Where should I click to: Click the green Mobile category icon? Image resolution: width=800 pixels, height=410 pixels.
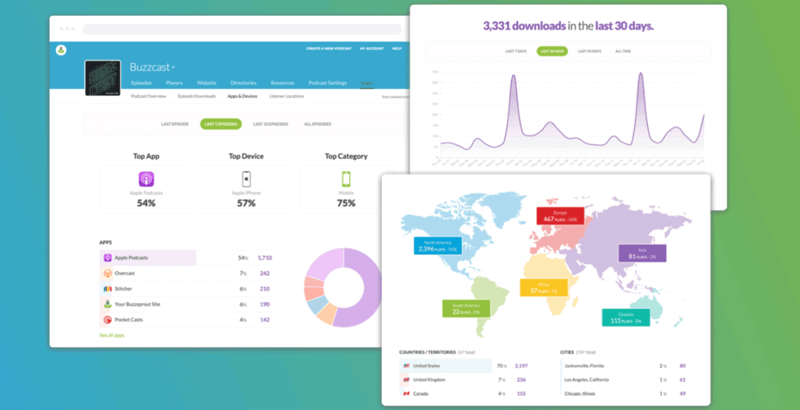(x=346, y=179)
